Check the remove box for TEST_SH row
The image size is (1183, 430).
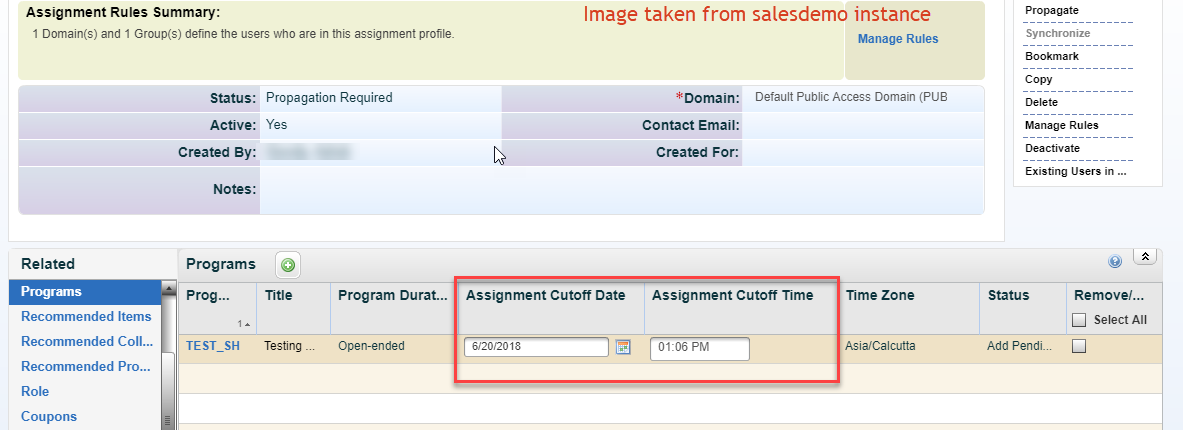click(1079, 346)
